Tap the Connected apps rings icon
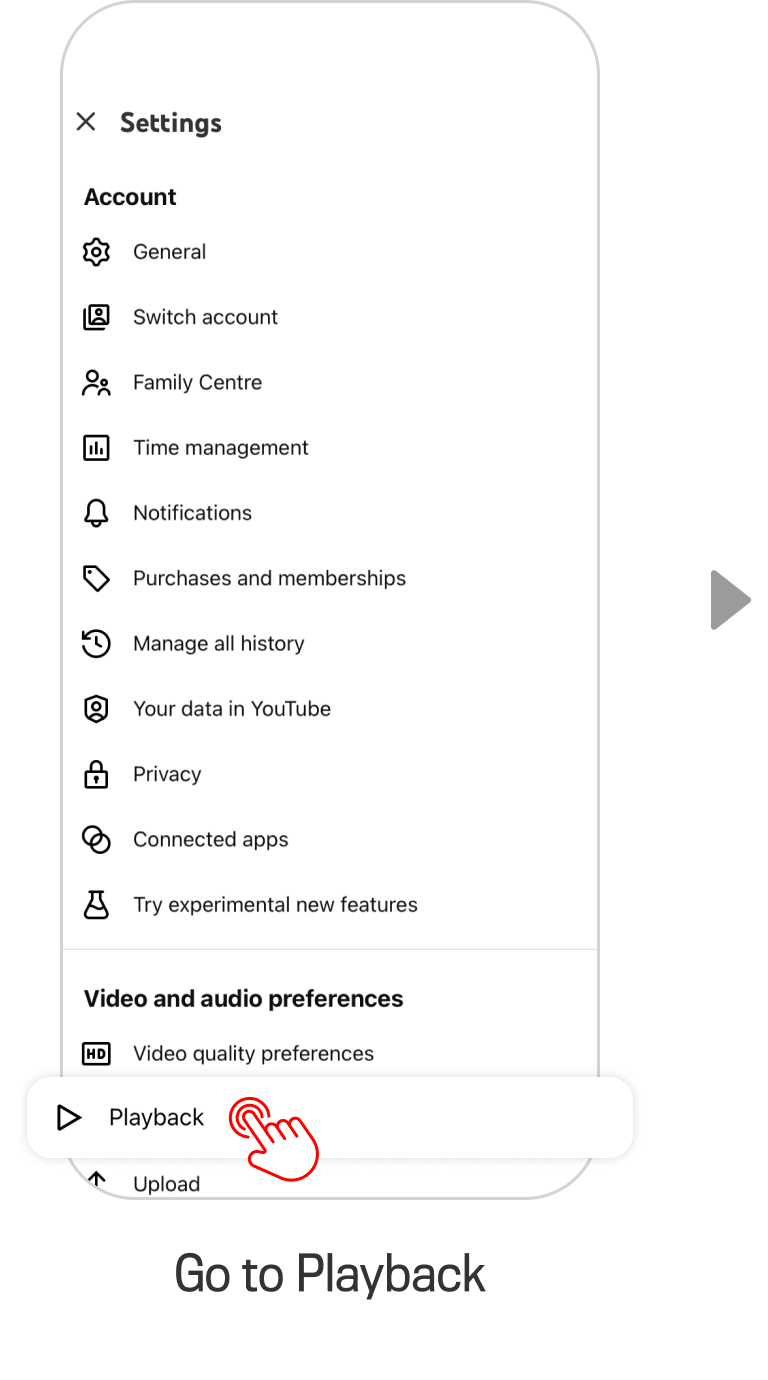Image resolution: width=768 pixels, height=1380 pixels. click(x=96, y=840)
